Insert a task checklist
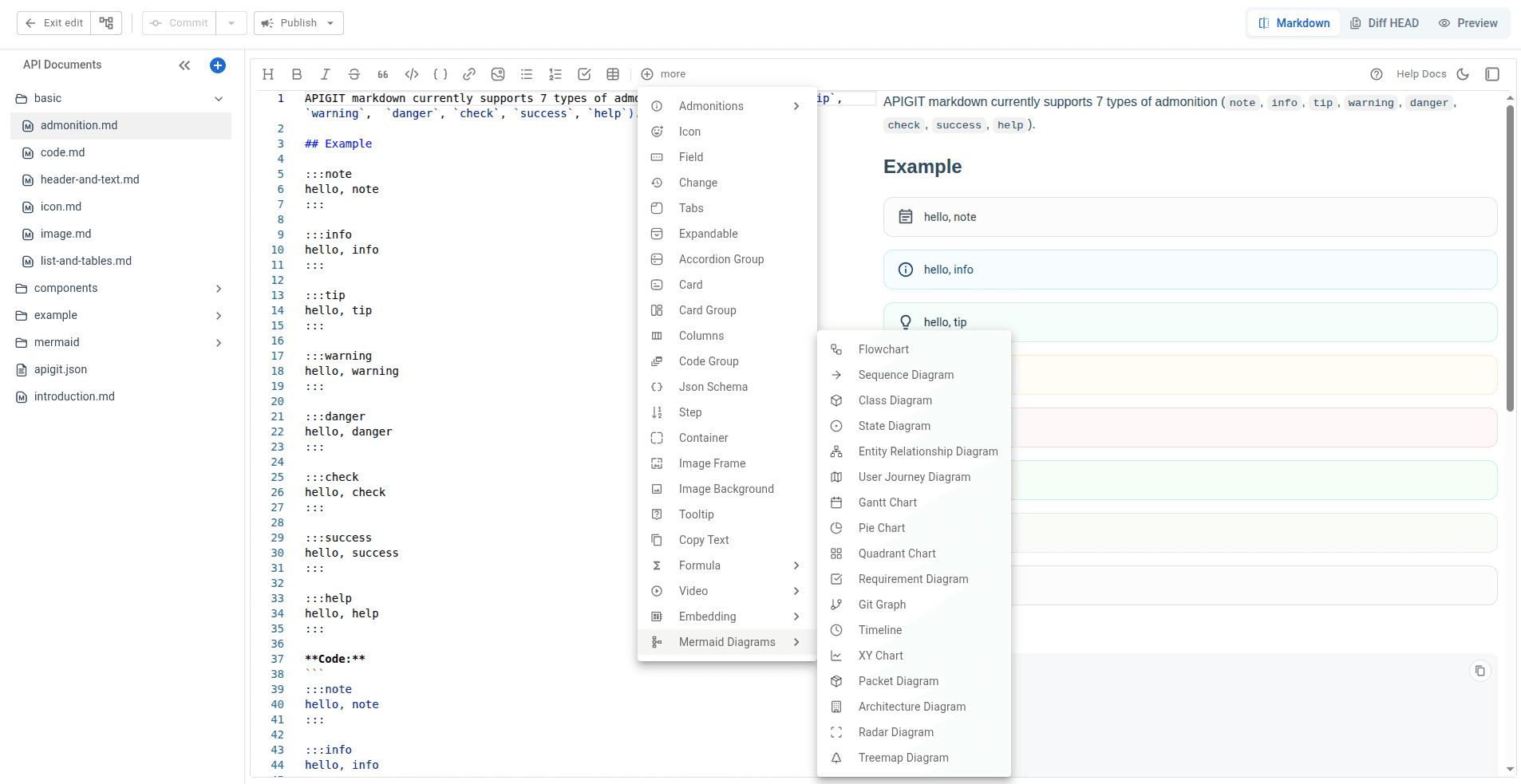This screenshot has height=784, width=1521. pyautogui.click(x=584, y=74)
